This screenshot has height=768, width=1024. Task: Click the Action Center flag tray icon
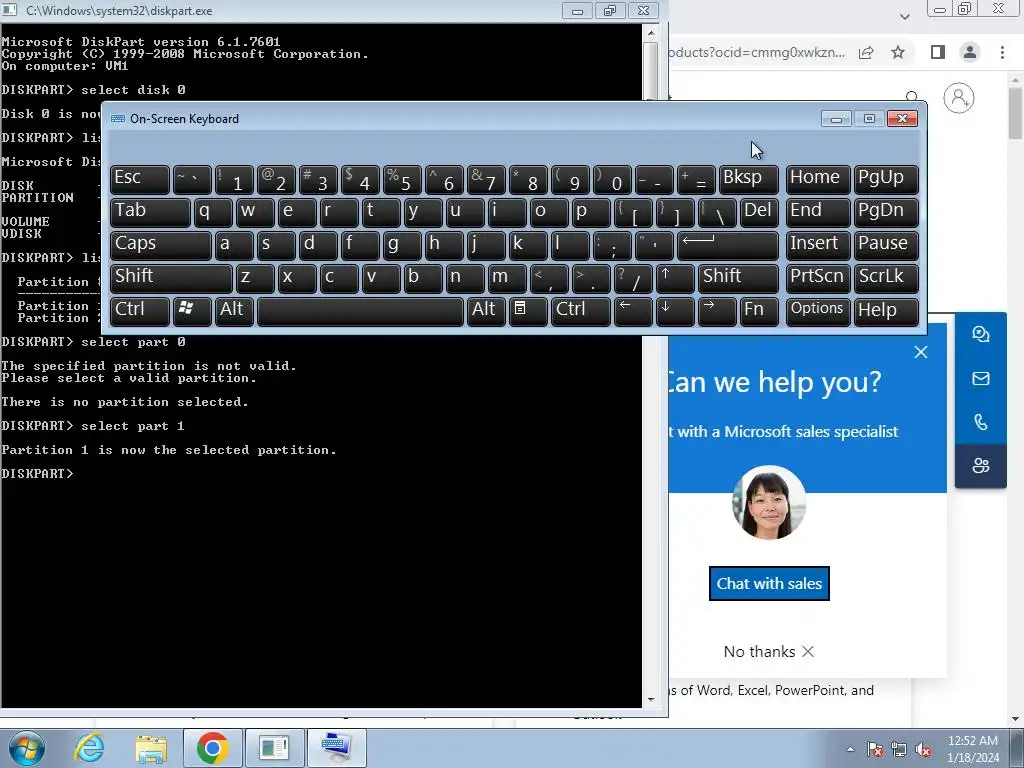(x=874, y=749)
